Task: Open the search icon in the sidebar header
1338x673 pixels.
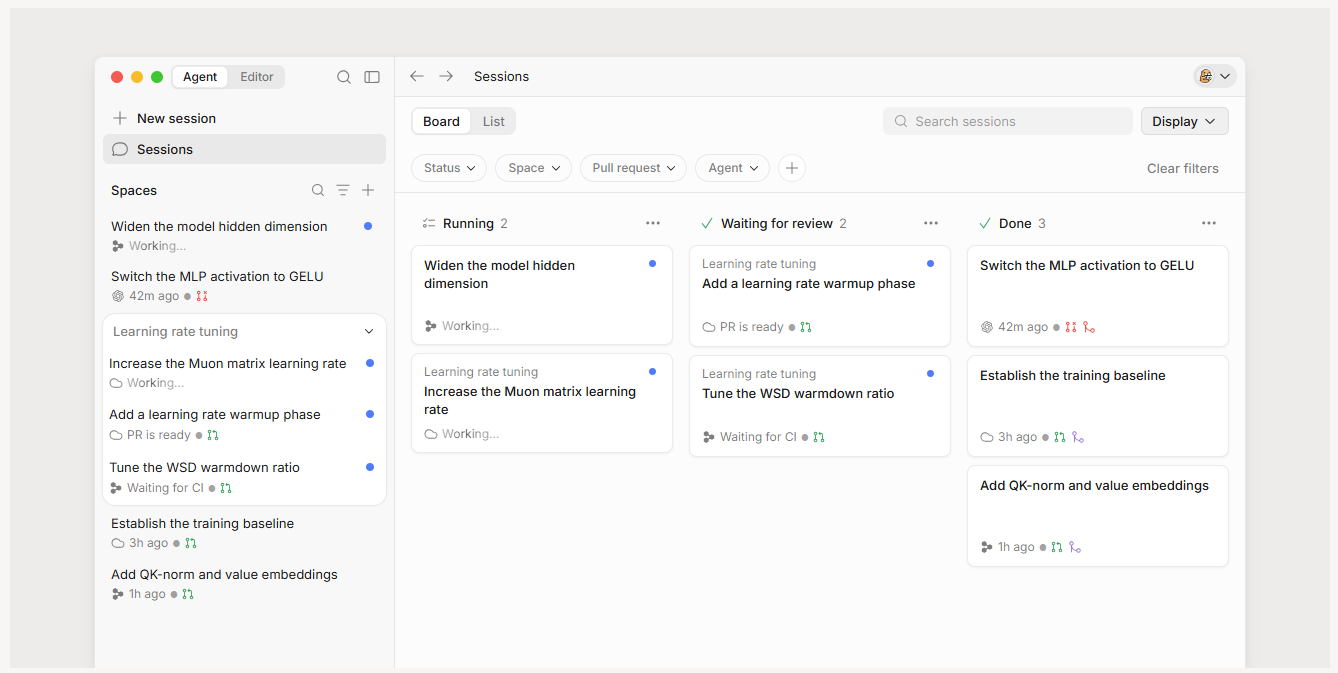Action: click(344, 77)
